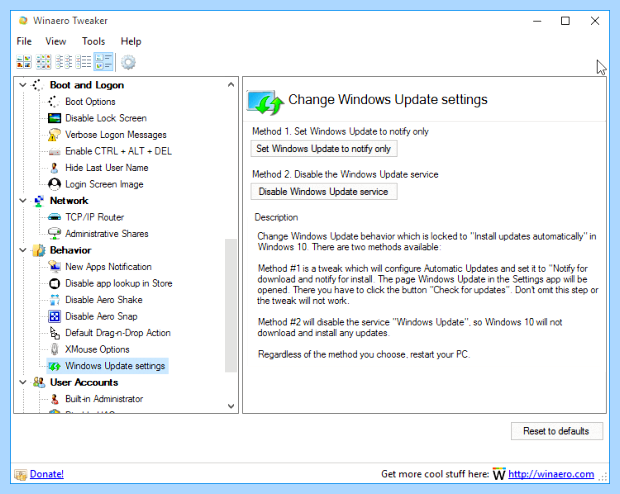Switch to list view in toolbar
Viewport: 620px width, 494px height.
[83, 62]
